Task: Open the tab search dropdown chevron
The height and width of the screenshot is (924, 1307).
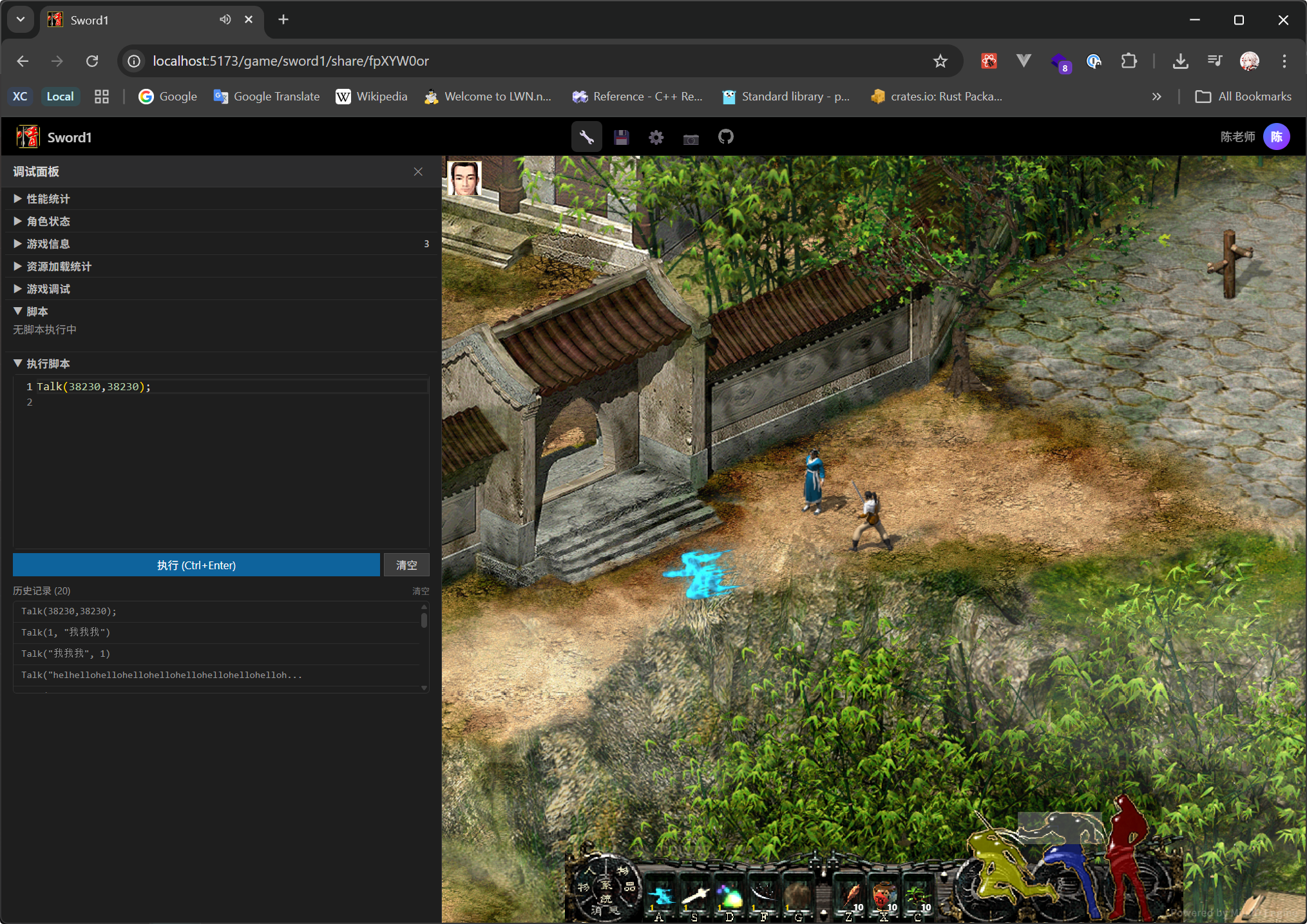Action: 21,19
